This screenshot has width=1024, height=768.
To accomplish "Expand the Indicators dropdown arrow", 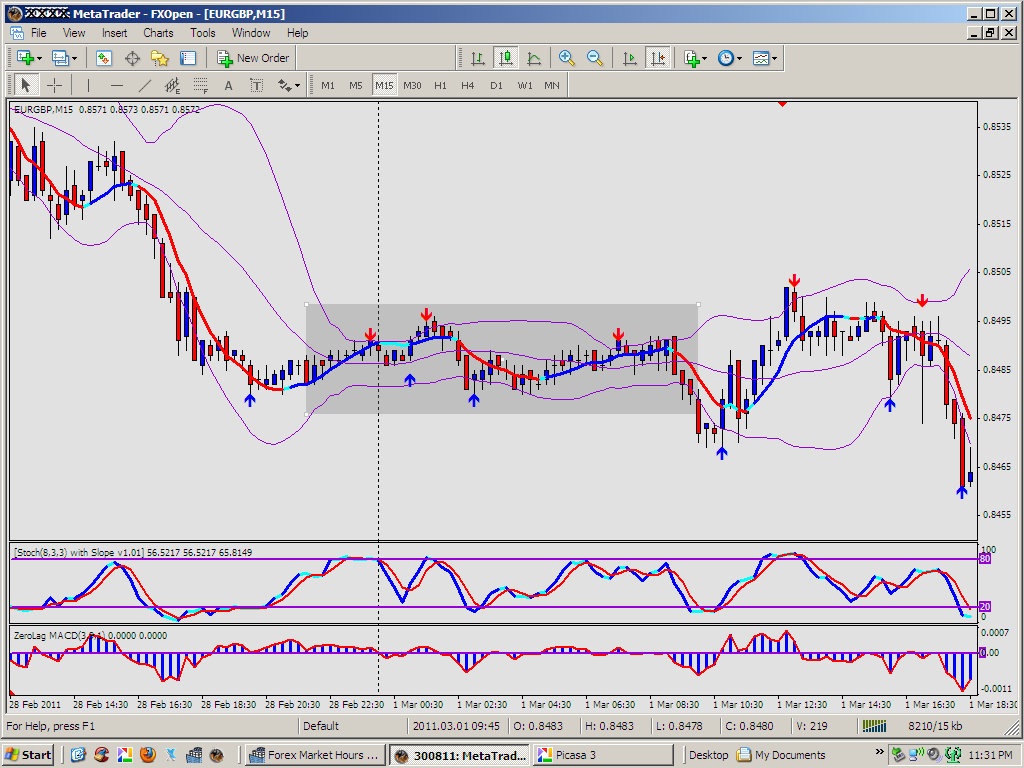I will click(x=705, y=59).
